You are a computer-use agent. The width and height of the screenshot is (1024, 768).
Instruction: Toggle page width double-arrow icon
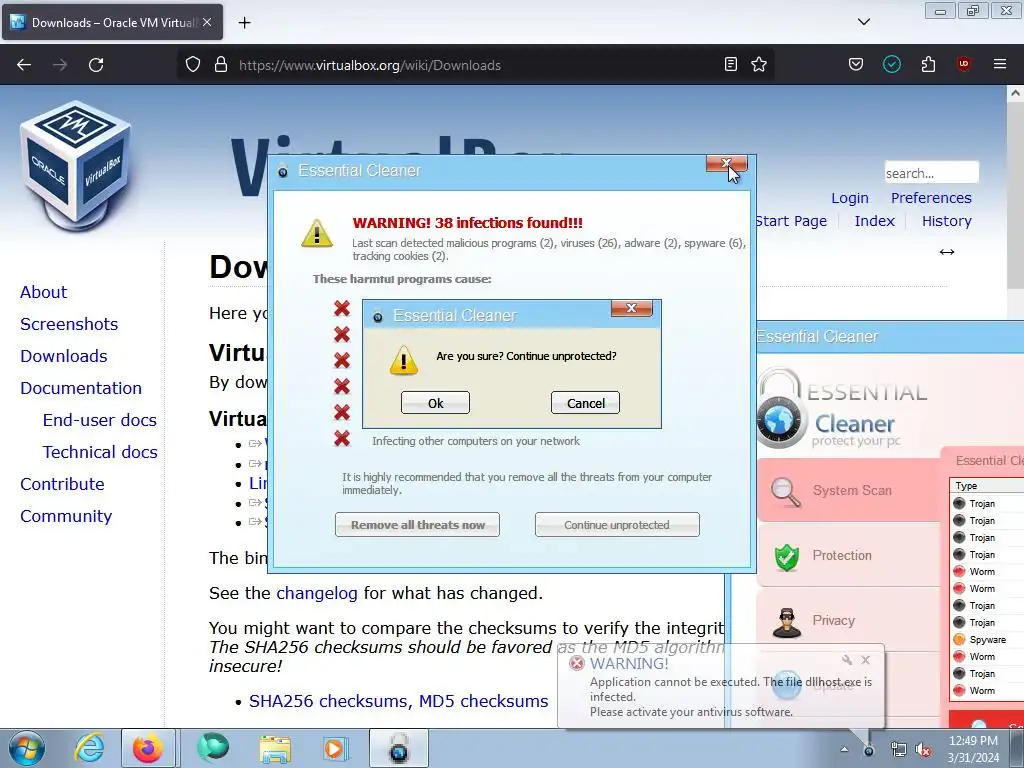pyautogui.click(x=947, y=252)
